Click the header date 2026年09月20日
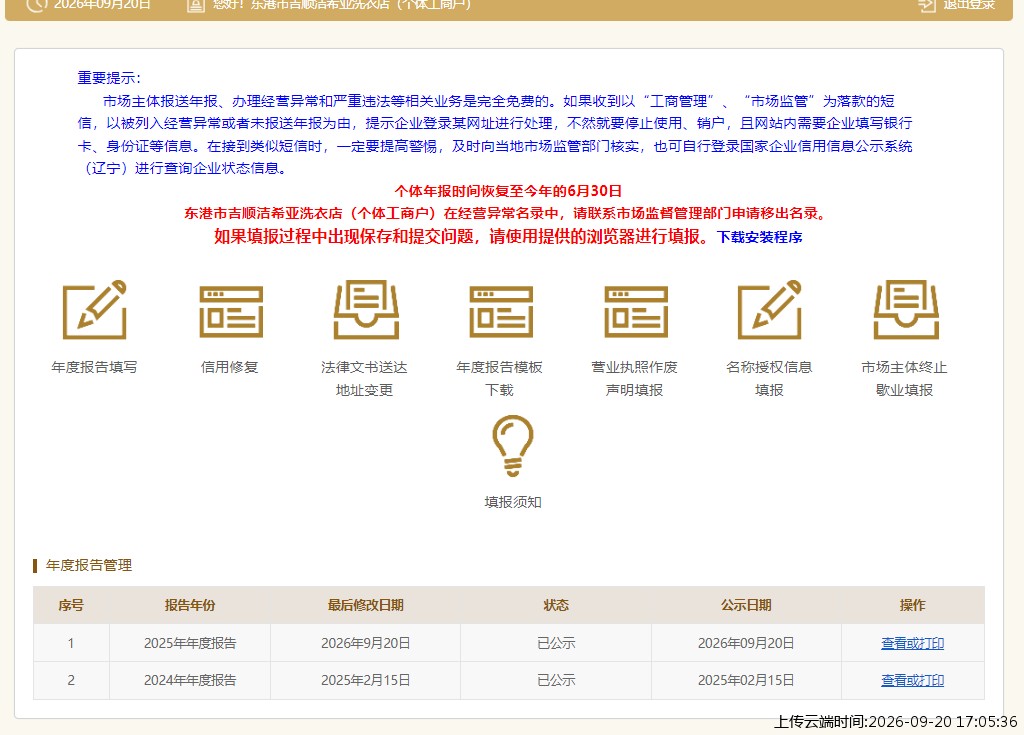Viewport: 1024px width, 735px height. coord(102,5)
